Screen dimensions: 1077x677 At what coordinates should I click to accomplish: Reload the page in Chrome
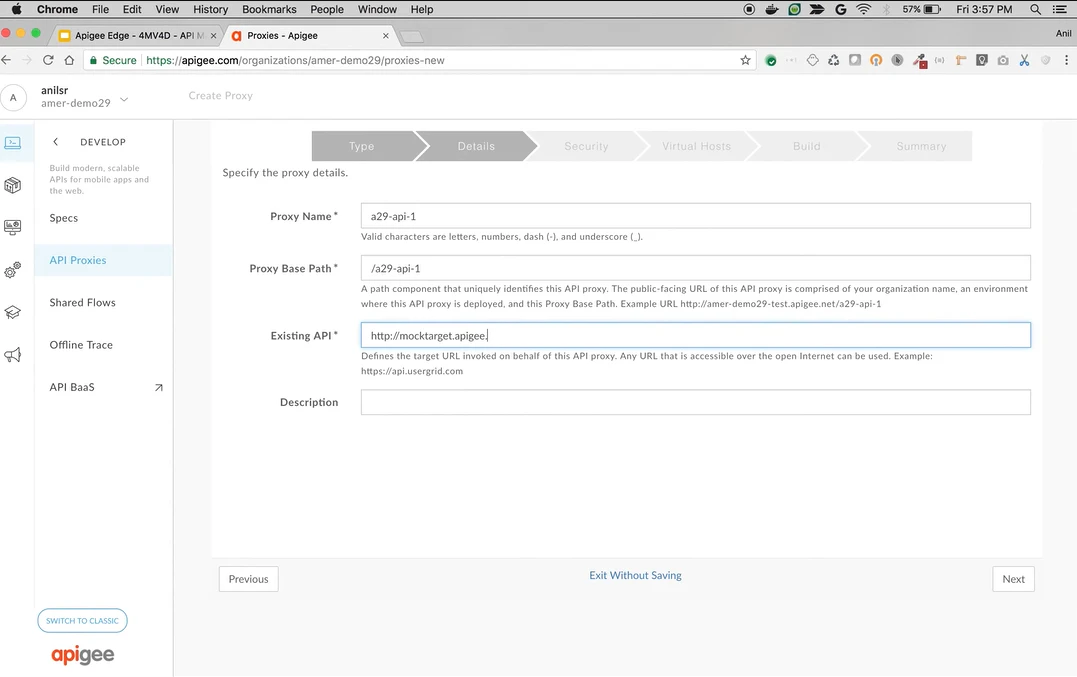click(x=48, y=60)
